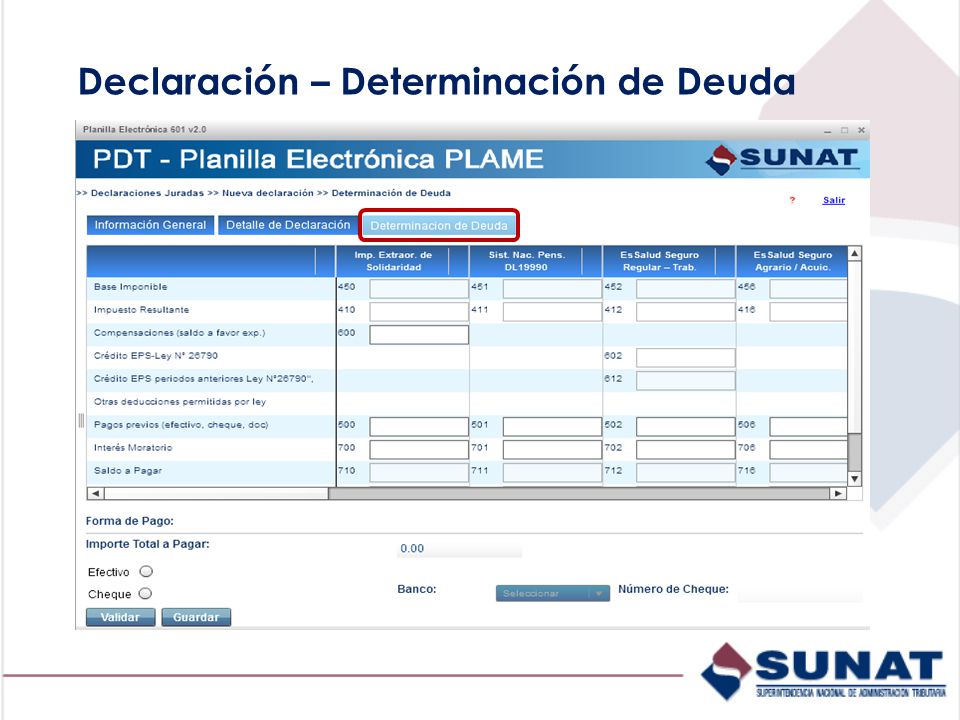The width and height of the screenshot is (960, 720).
Task: Click the Compensaciones (saldo a favor exp.) label
Action: (179, 333)
